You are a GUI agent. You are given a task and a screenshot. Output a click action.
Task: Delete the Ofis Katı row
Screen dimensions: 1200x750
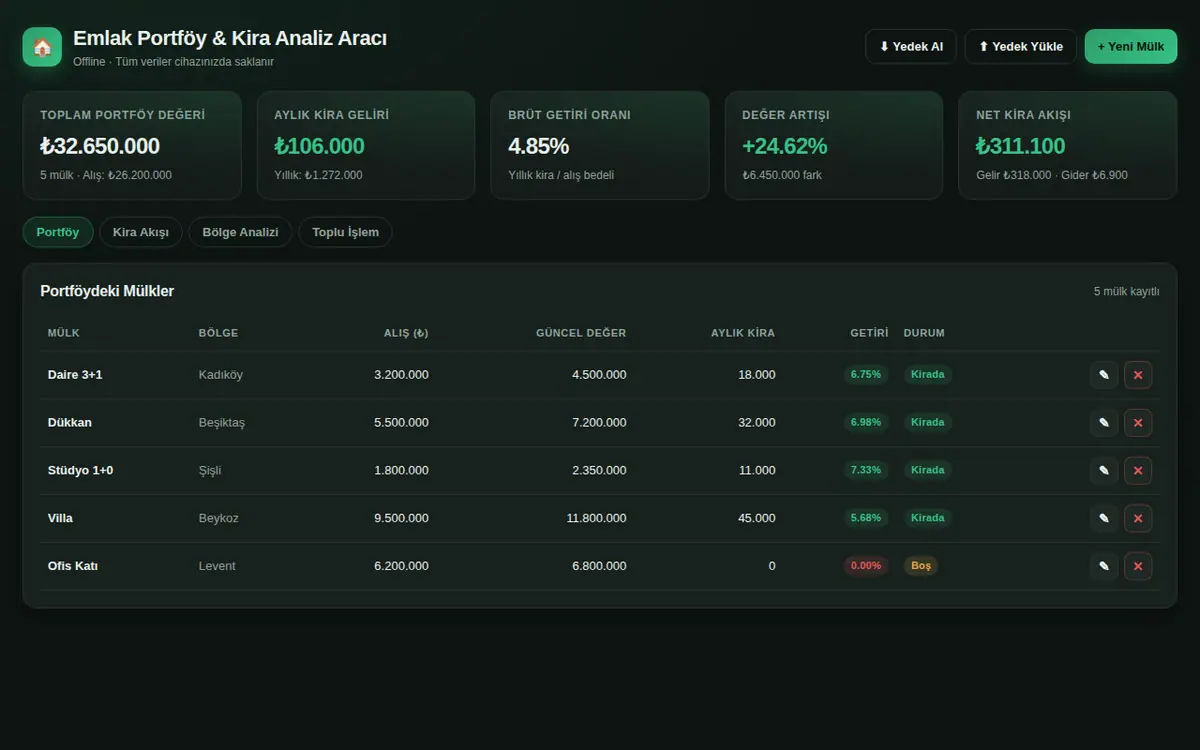click(x=1138, y=566)
